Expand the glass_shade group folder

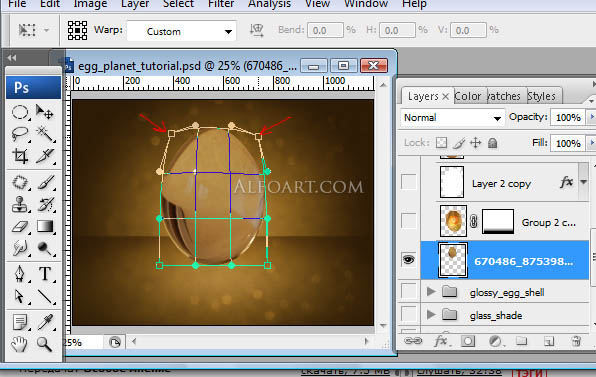(431, 315)
